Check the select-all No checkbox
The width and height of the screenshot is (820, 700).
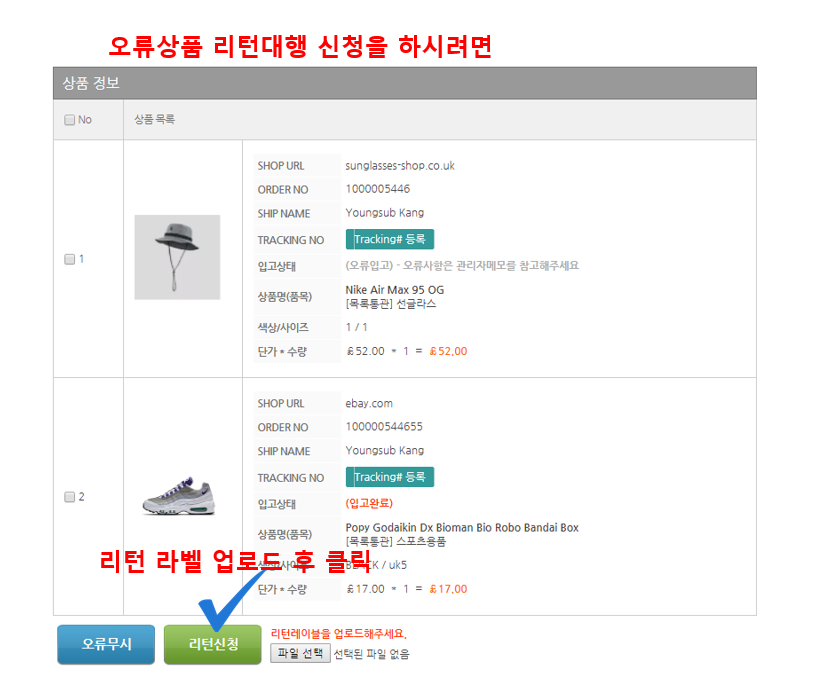coord(70,120)
